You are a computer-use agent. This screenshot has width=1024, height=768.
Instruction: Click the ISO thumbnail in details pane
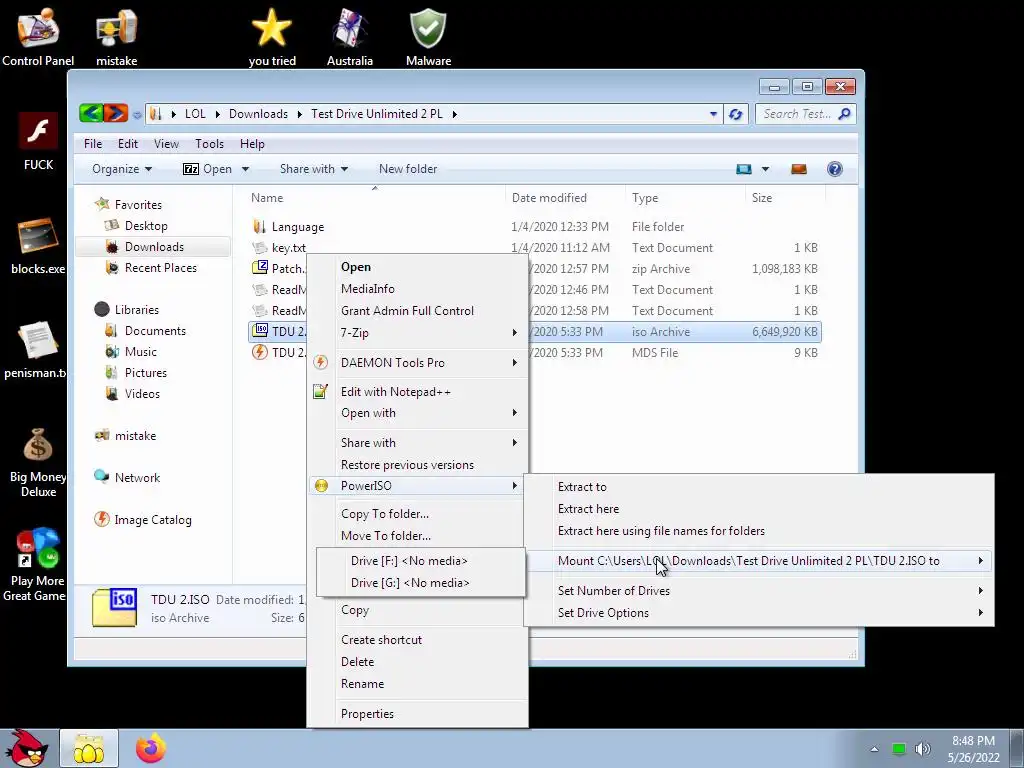(115, 608)
